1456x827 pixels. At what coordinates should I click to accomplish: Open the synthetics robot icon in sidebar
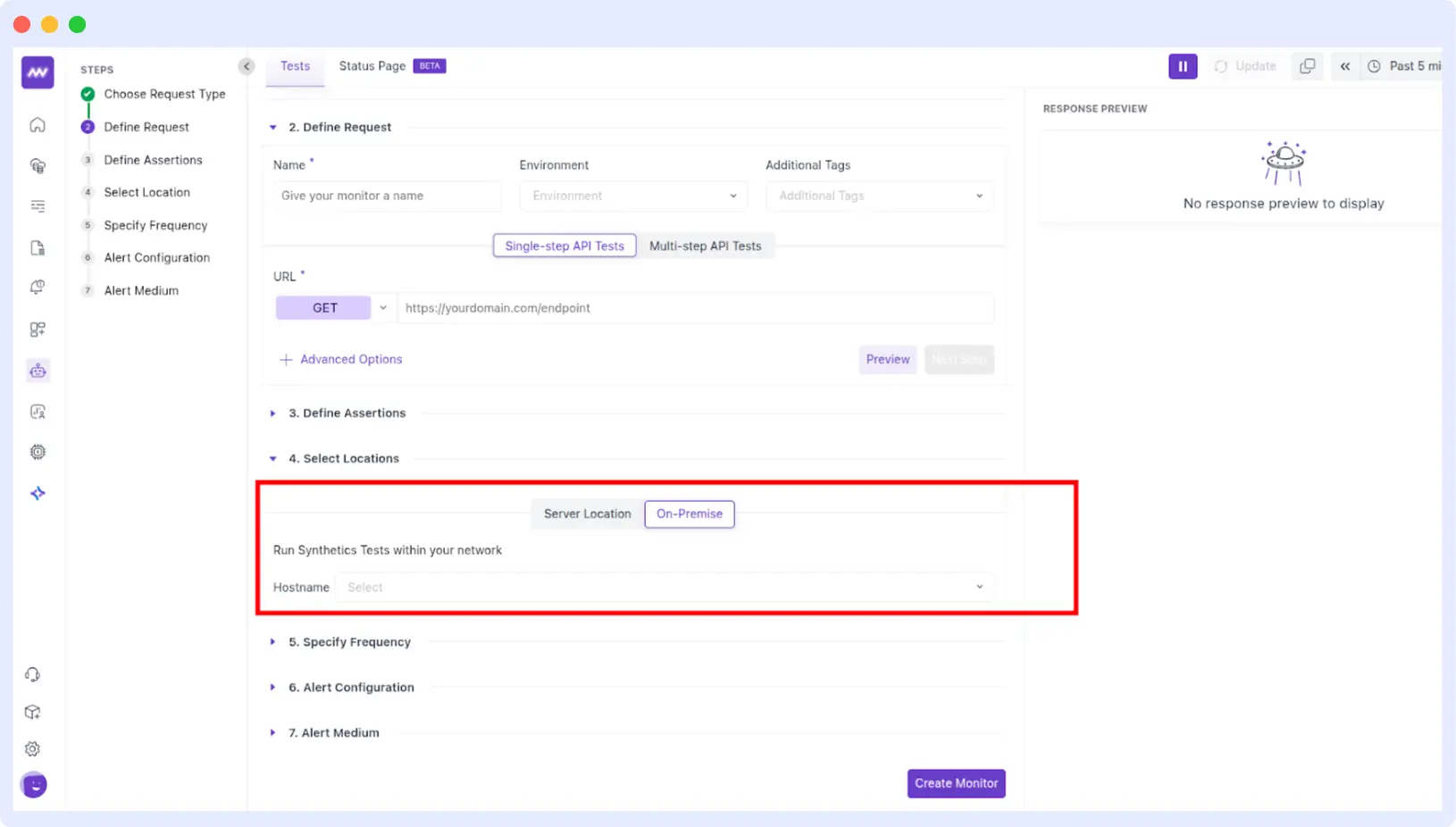coord(38,371)
